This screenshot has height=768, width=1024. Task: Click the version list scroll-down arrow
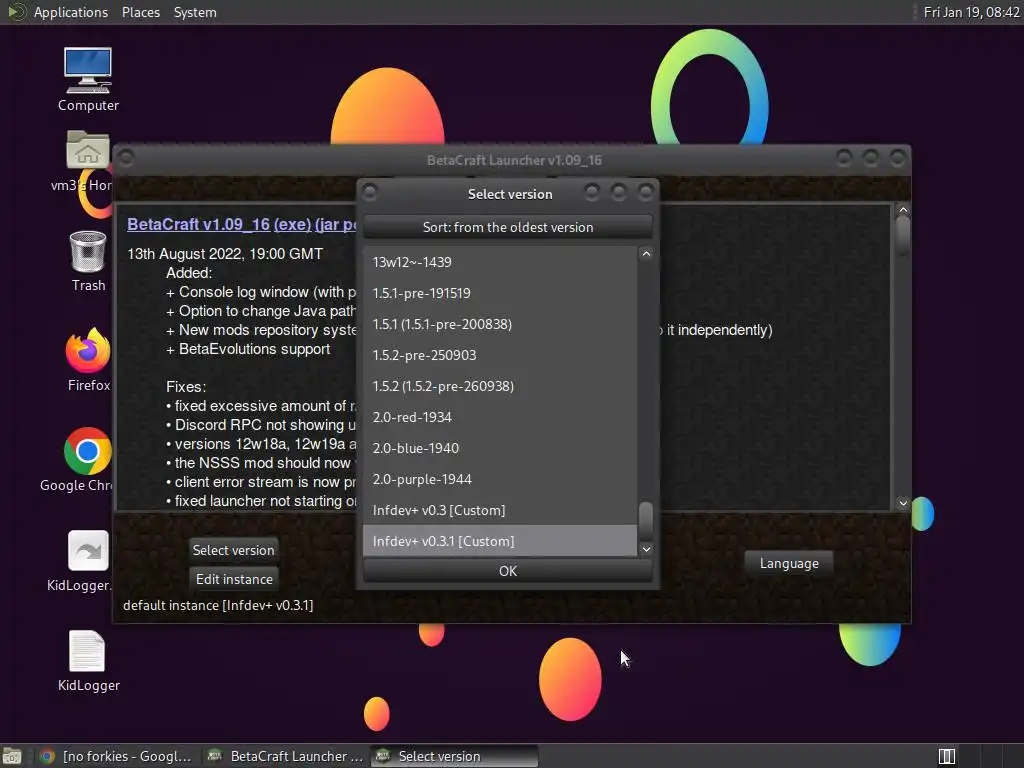point(646,549)
